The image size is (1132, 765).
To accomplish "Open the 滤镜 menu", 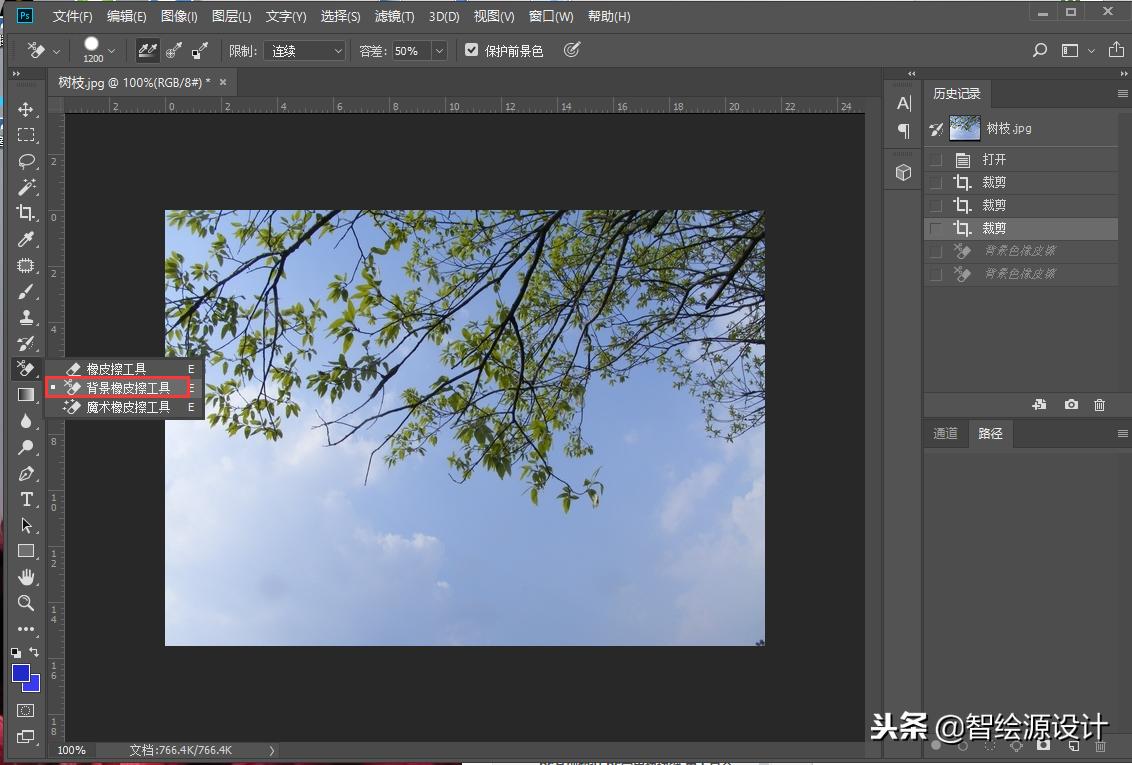I will pyautogui.click(x=393, y=16).
